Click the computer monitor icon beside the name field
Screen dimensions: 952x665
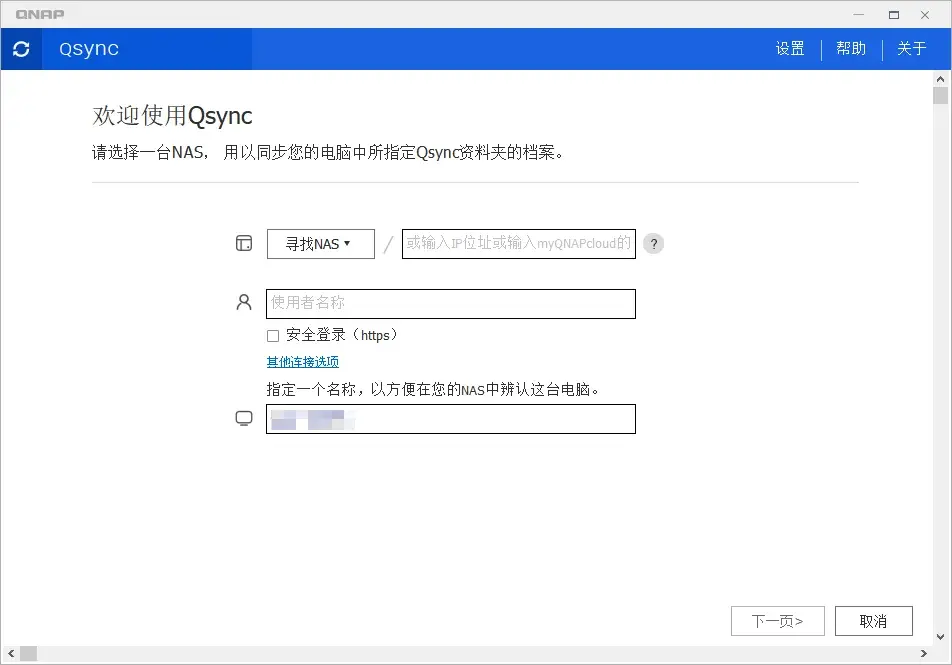click(x=243, y=418)
